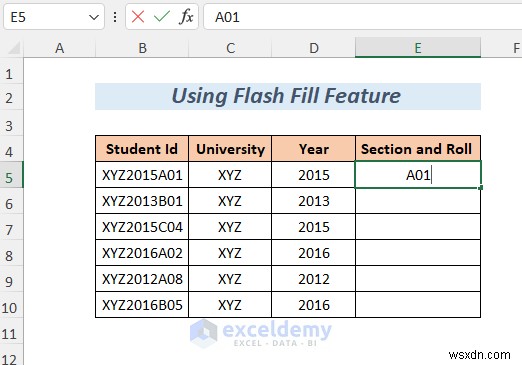Select cell containing XYZ2015A01
The width and height of the screenshot is (522, 365).
pos(142,175)
